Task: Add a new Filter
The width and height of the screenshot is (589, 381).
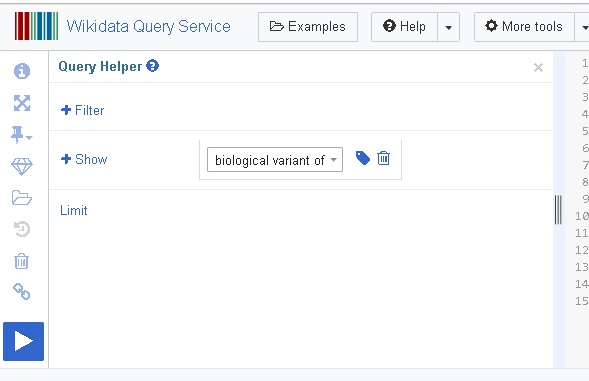Action: (82, 110)
